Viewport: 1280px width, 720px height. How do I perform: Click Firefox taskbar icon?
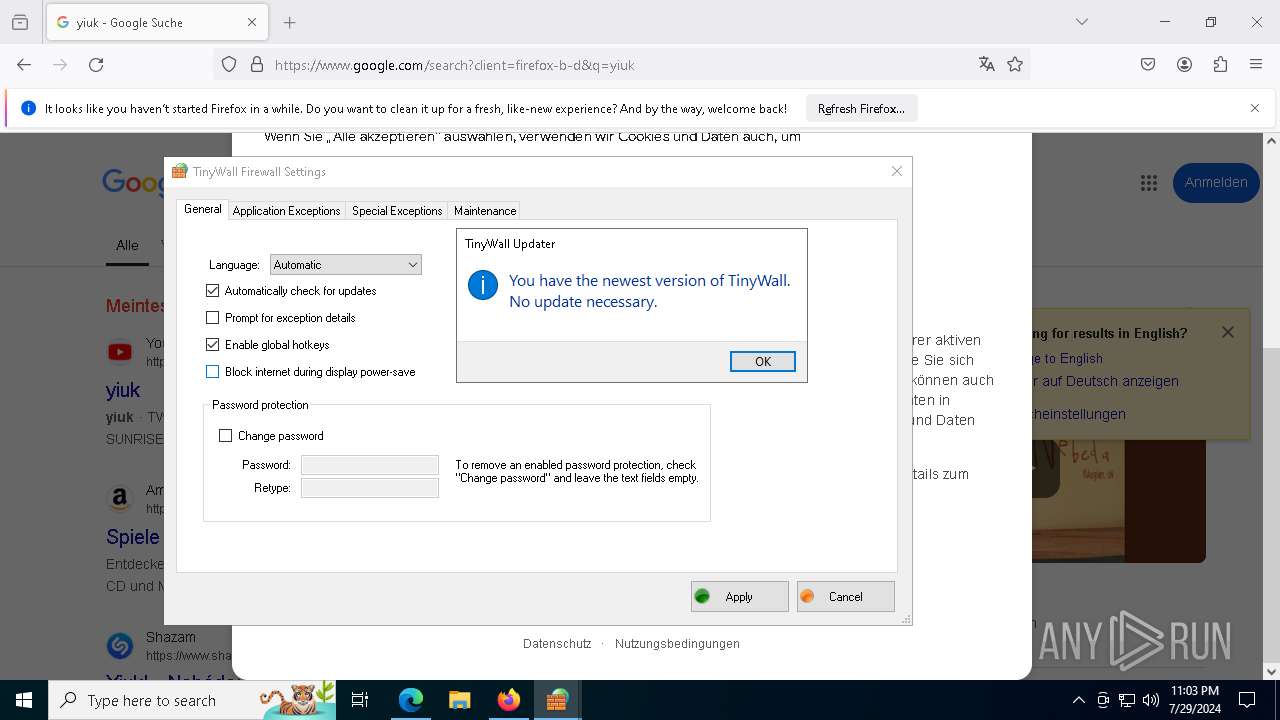[508, 700]
